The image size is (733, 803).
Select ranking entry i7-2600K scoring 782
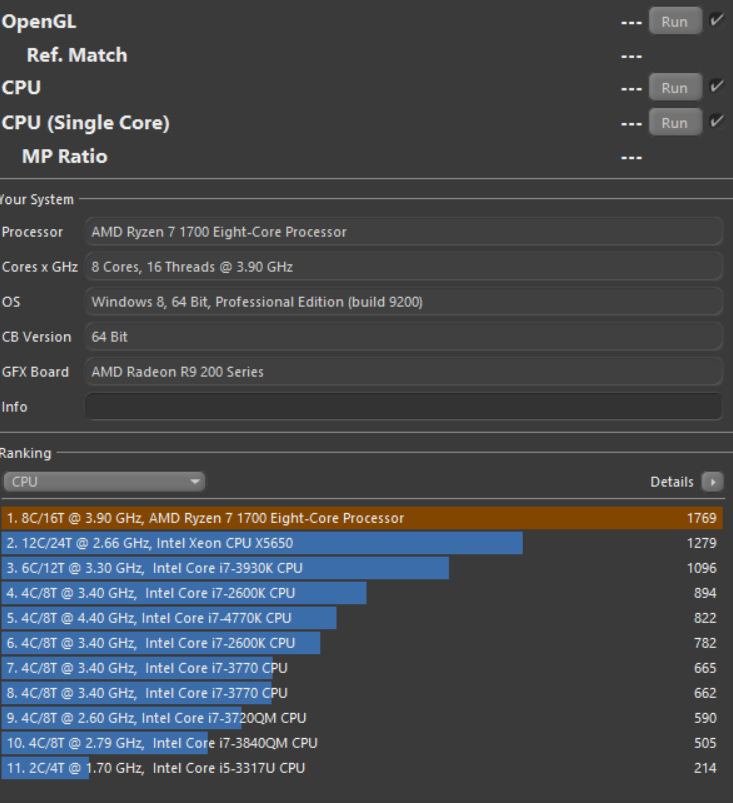[x=362, y=643]
